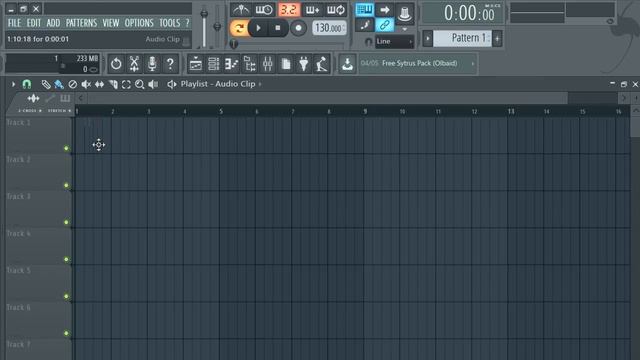
Task: Toggle pattern/song mode button
Action: point(239,28)
